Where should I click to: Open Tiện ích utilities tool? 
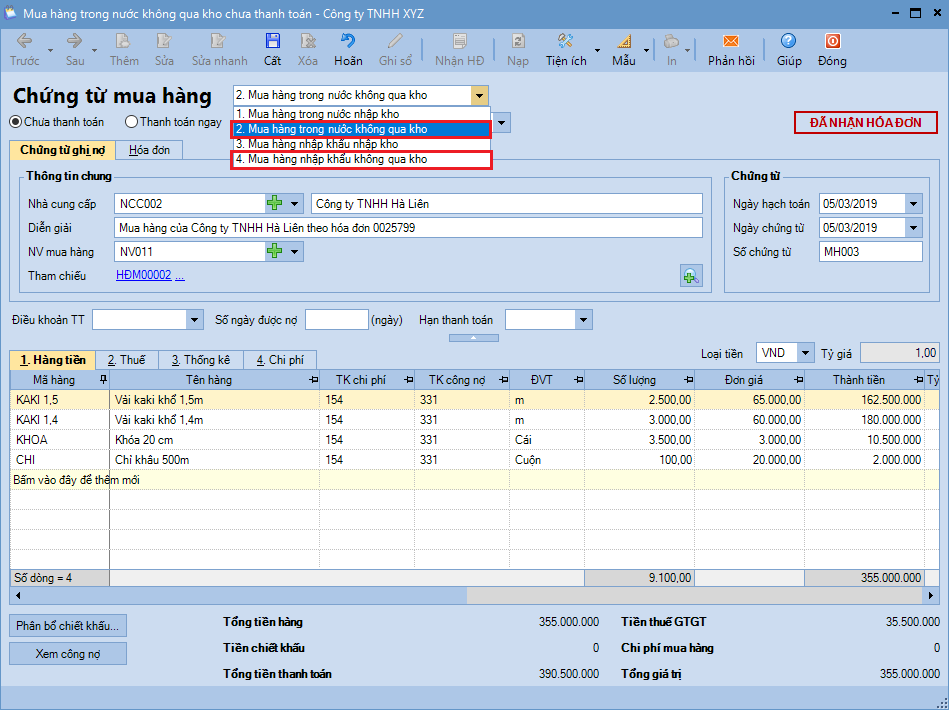565,42
